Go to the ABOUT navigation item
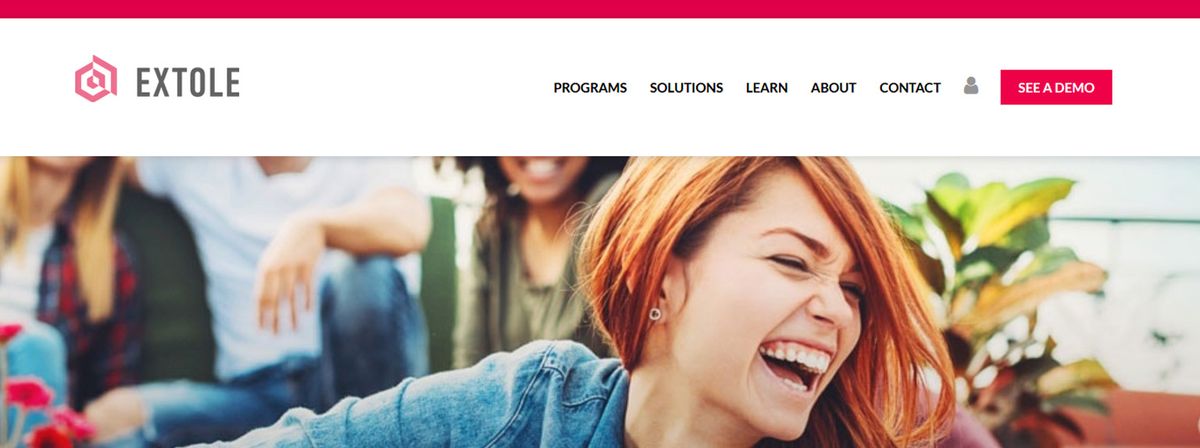This screenshot has height=448, width=1200. pyautogui.click(x=833, y=88)
